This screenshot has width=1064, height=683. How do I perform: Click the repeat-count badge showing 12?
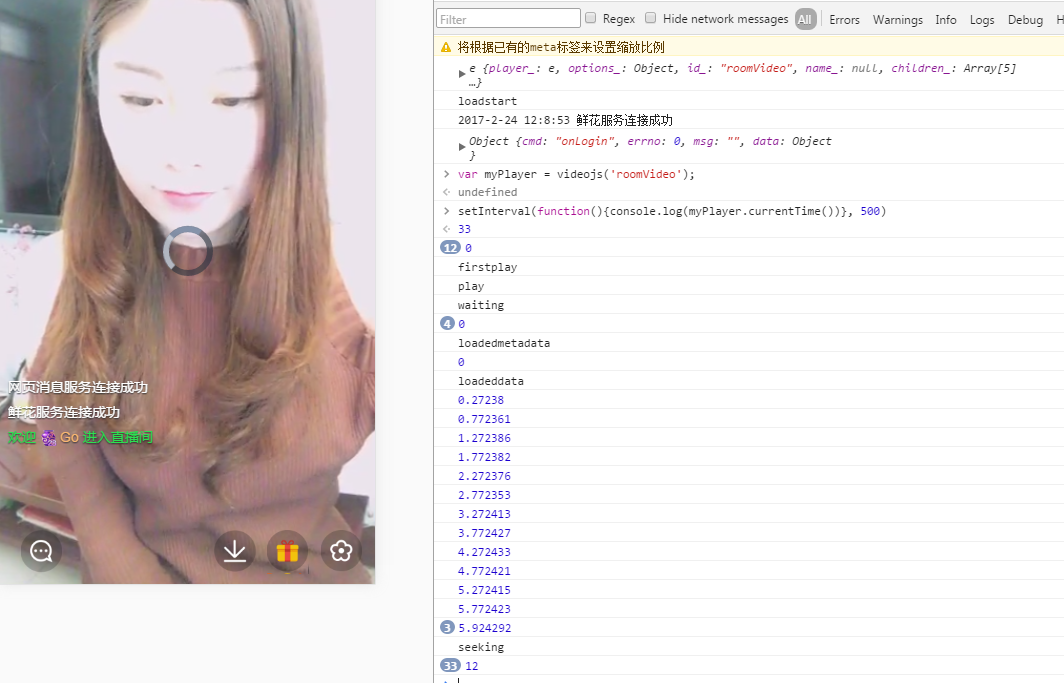point(449,248)
